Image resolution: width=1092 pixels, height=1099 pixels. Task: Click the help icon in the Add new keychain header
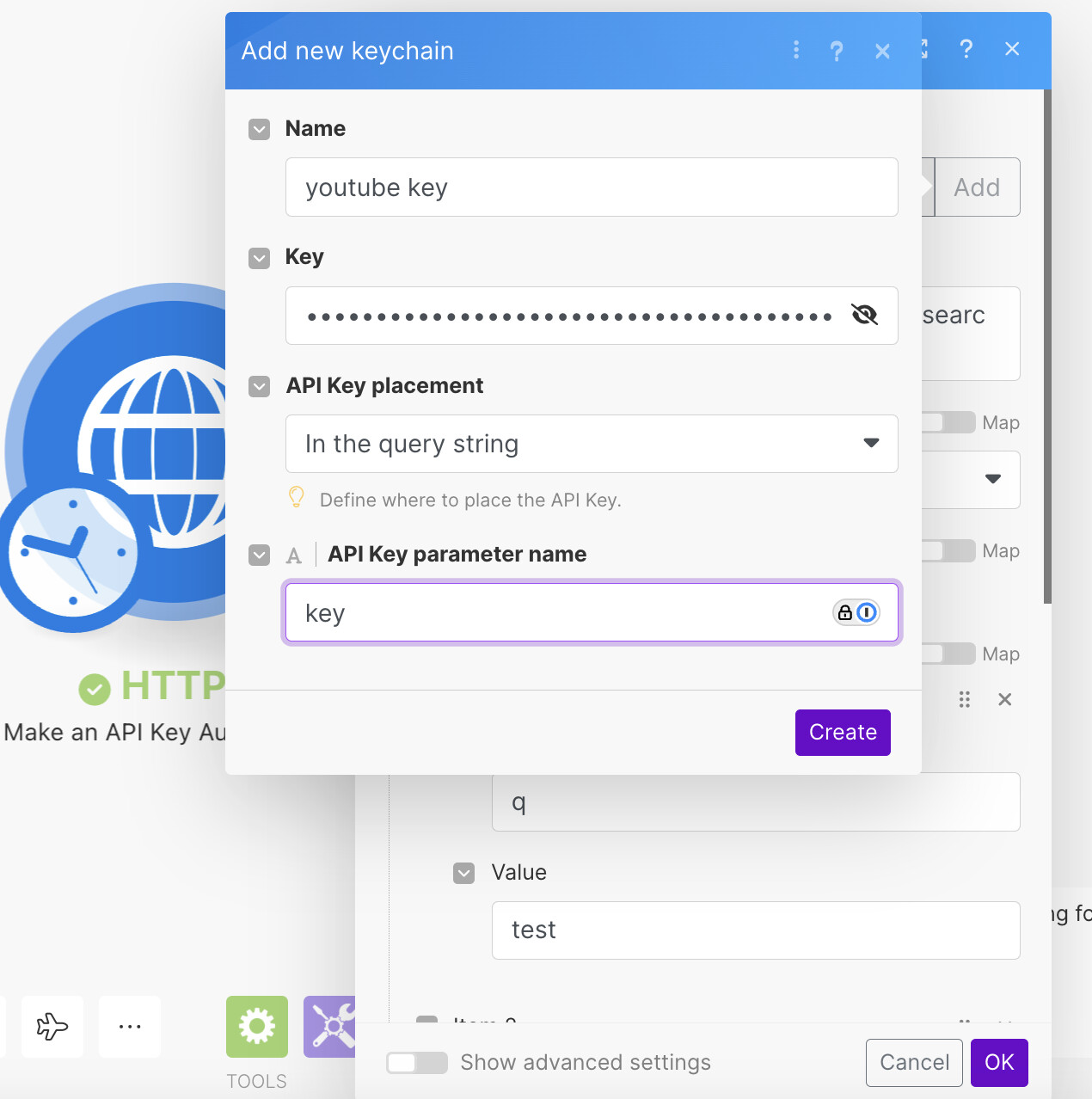837,51
